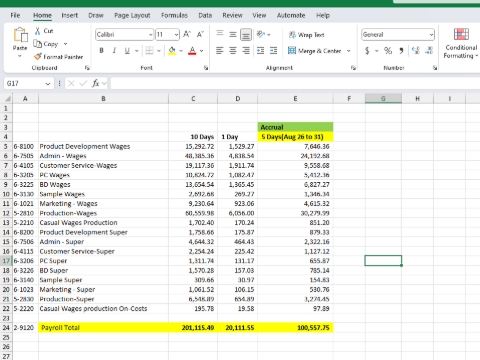Click in the formula bar input
This screenshot has height=360, width=480.
tap(295, 83)
